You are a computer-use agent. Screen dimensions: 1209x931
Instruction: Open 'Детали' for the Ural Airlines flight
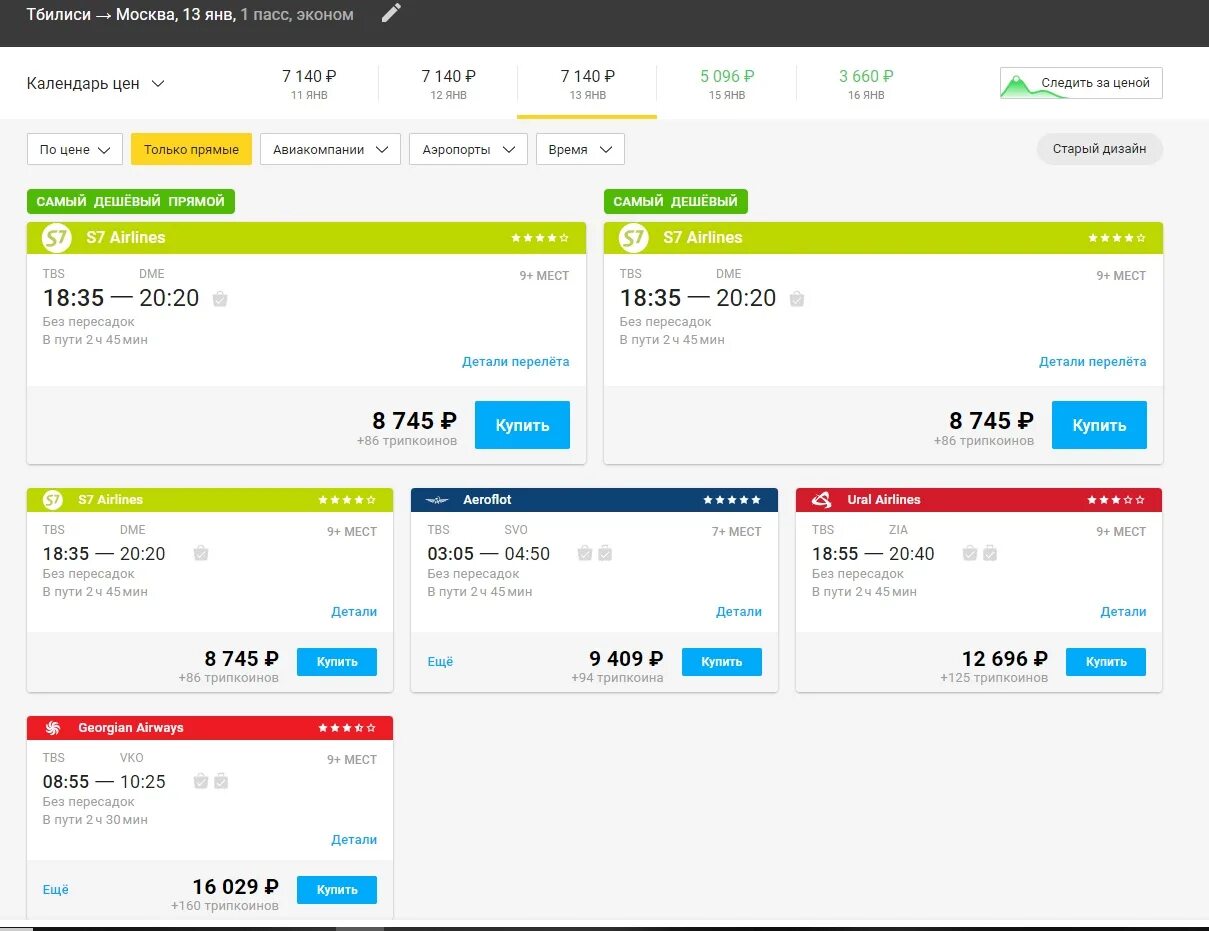[1124, 612]
